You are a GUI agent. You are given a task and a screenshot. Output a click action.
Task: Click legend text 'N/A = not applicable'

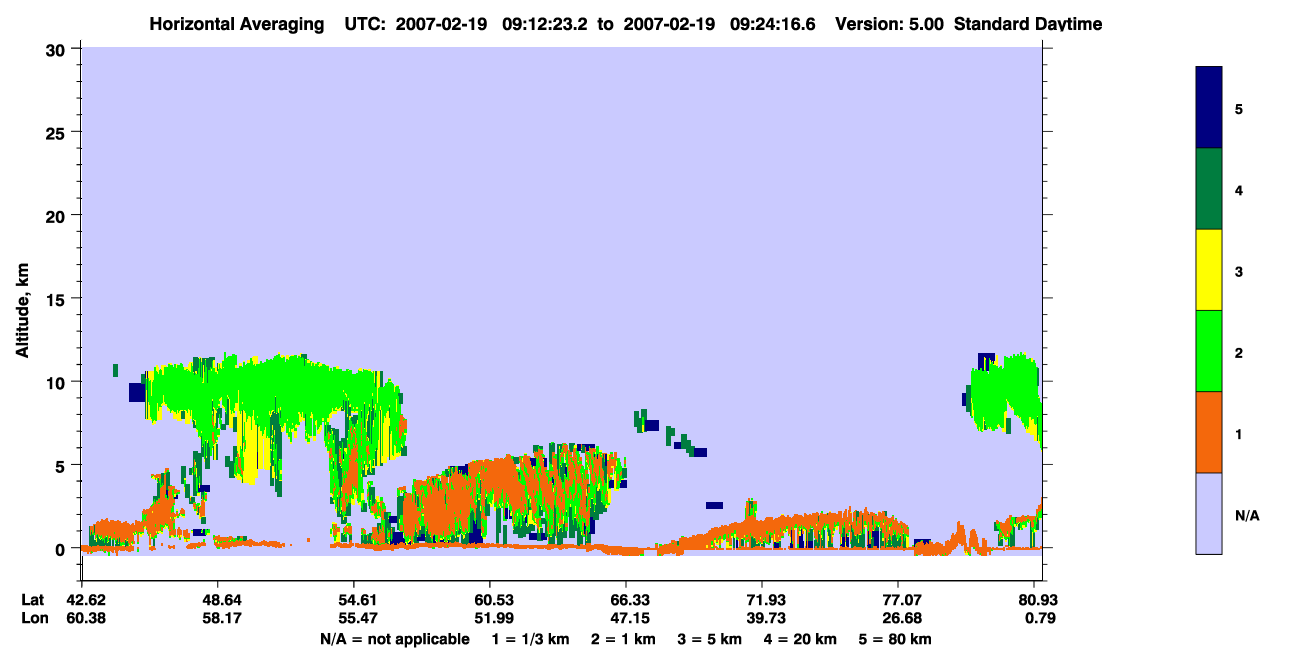(x=394, y=639)
